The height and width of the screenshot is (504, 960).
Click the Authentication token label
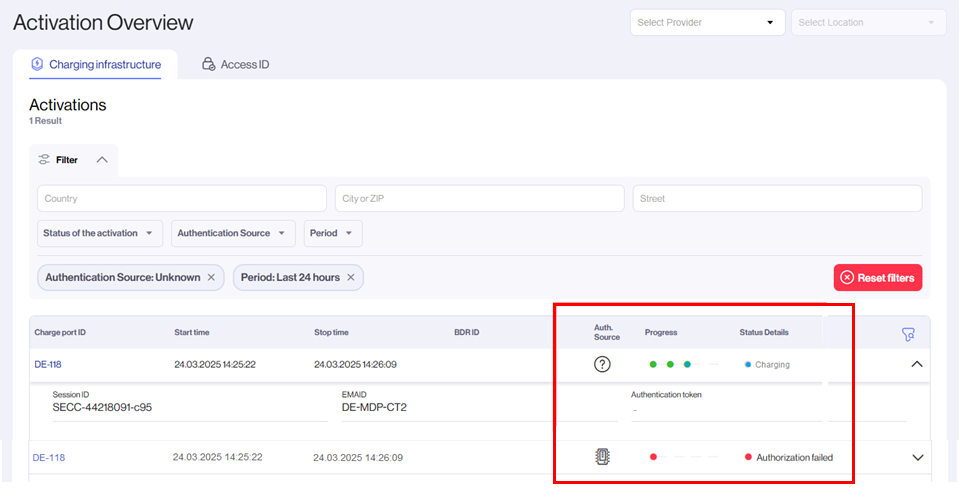coord(666,395)
